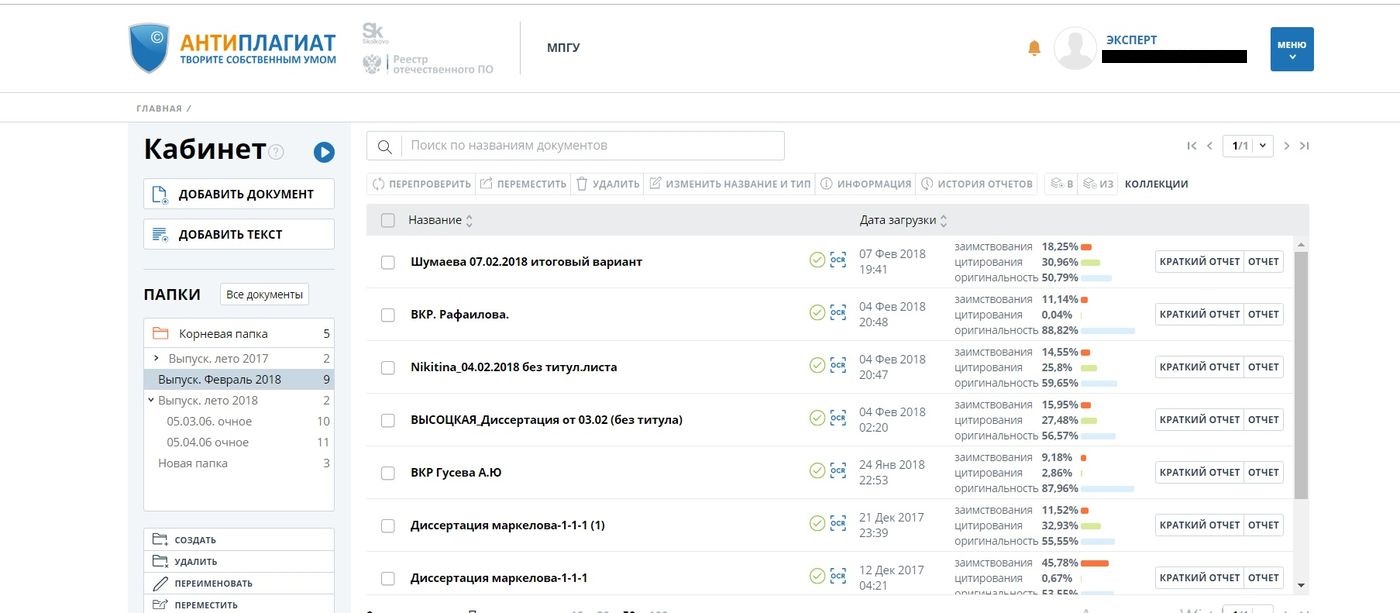Click the help question mark near Кабинет
This screenshot has height=613, width=1400.
click(x=277, y=152)
